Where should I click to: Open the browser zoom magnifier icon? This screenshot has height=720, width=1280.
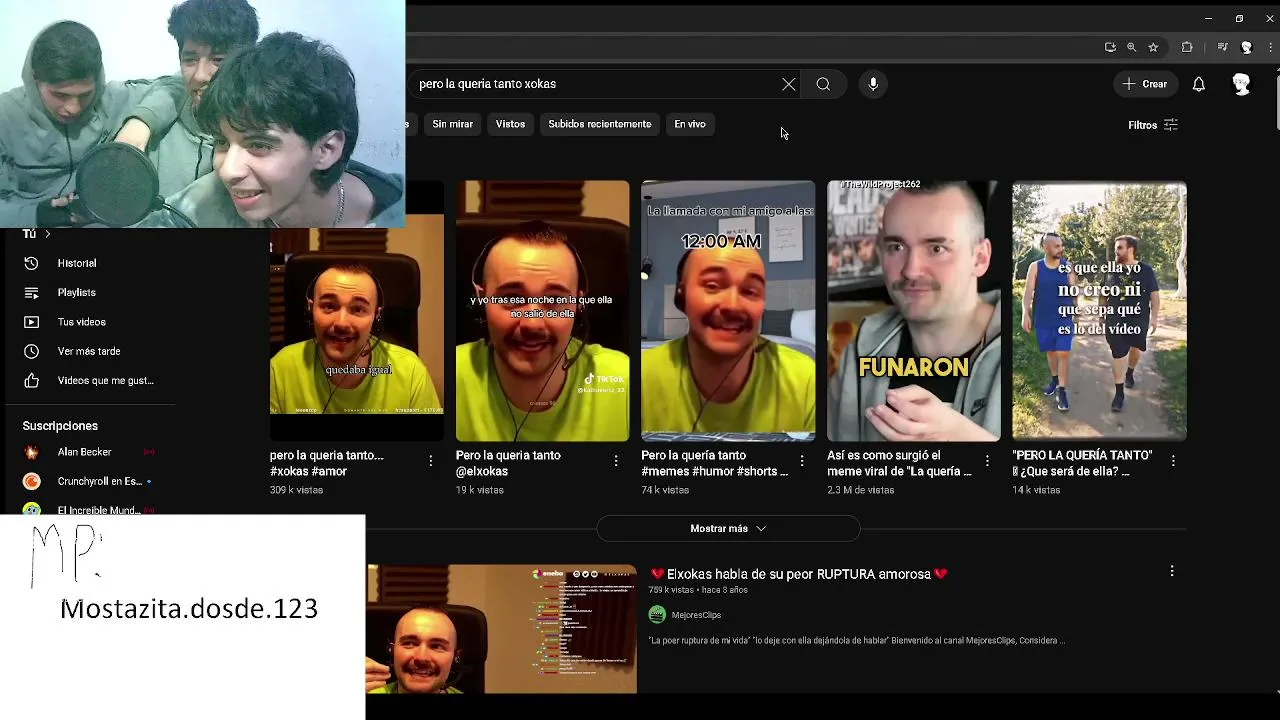click(1131, 47)
